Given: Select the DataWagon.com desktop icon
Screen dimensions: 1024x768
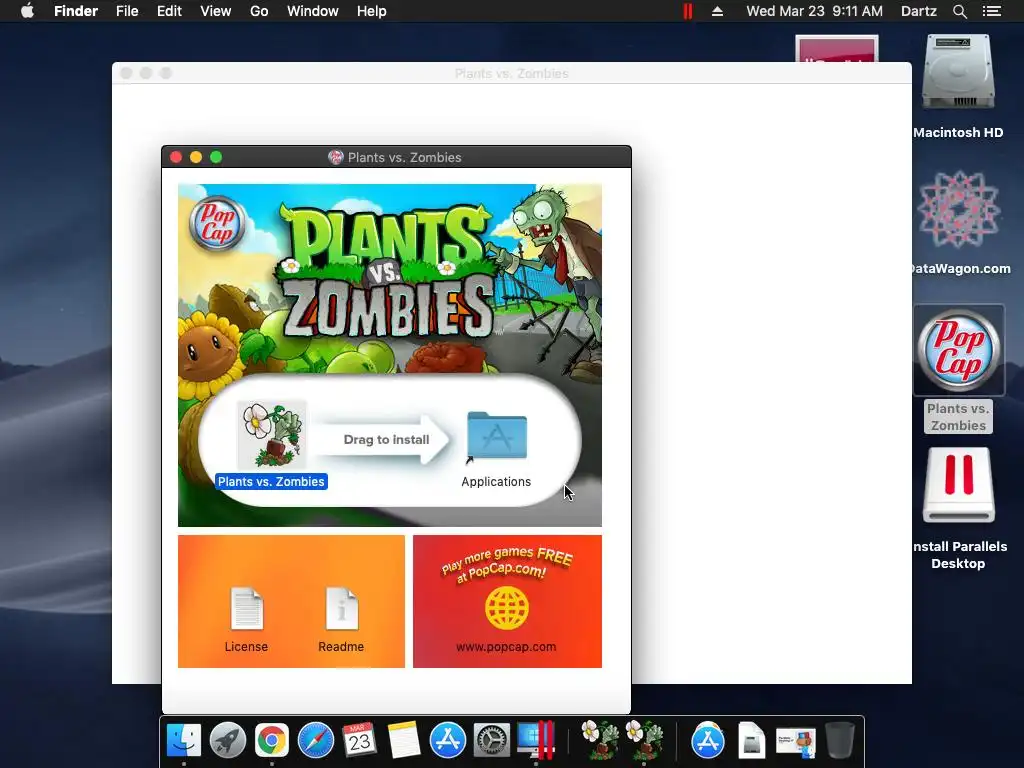Looking at the screenshot, I should coord(958,210).
